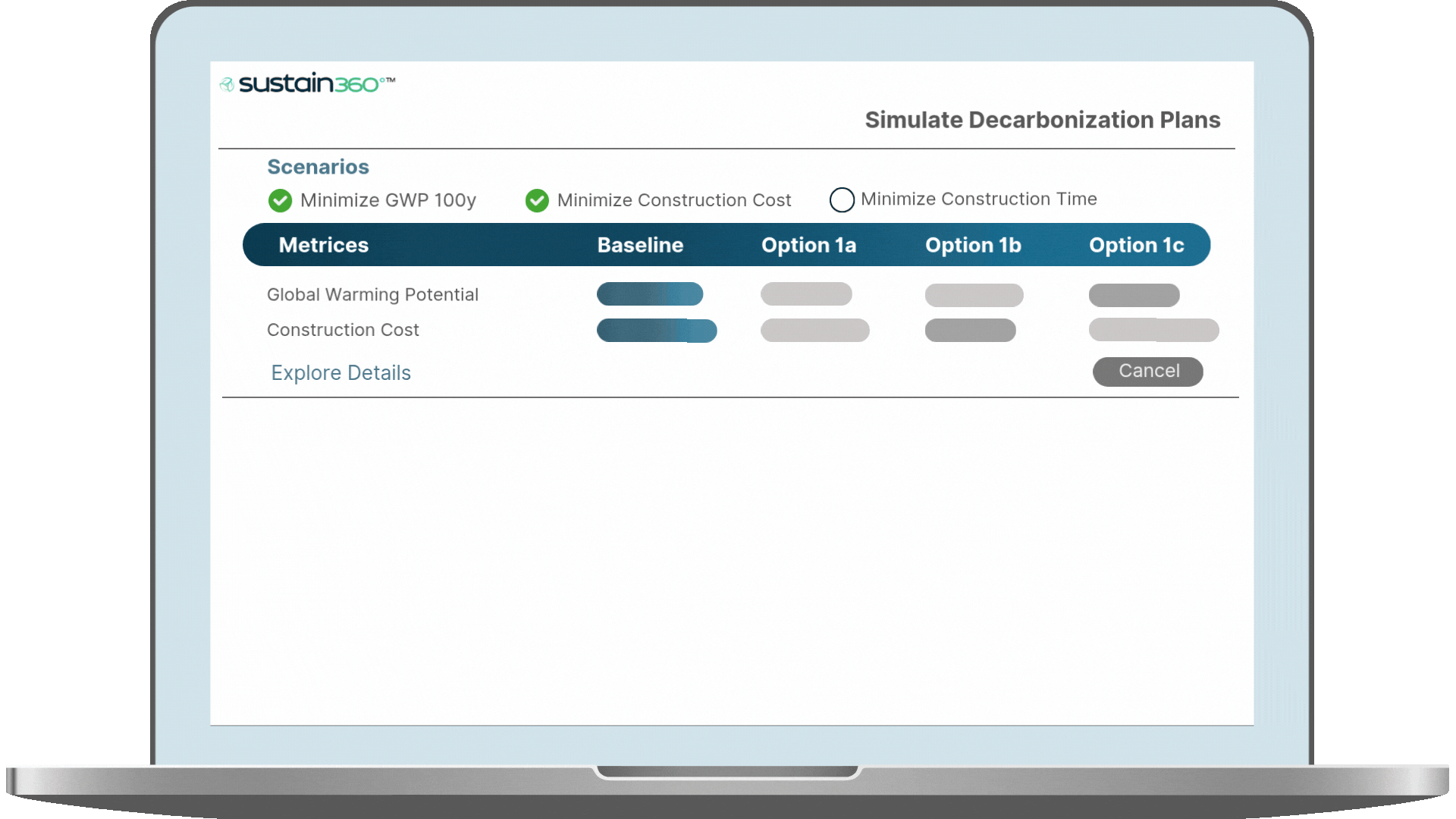
Task: Click the Baseline Global Warming Potential bar
Action: point(650,294)
